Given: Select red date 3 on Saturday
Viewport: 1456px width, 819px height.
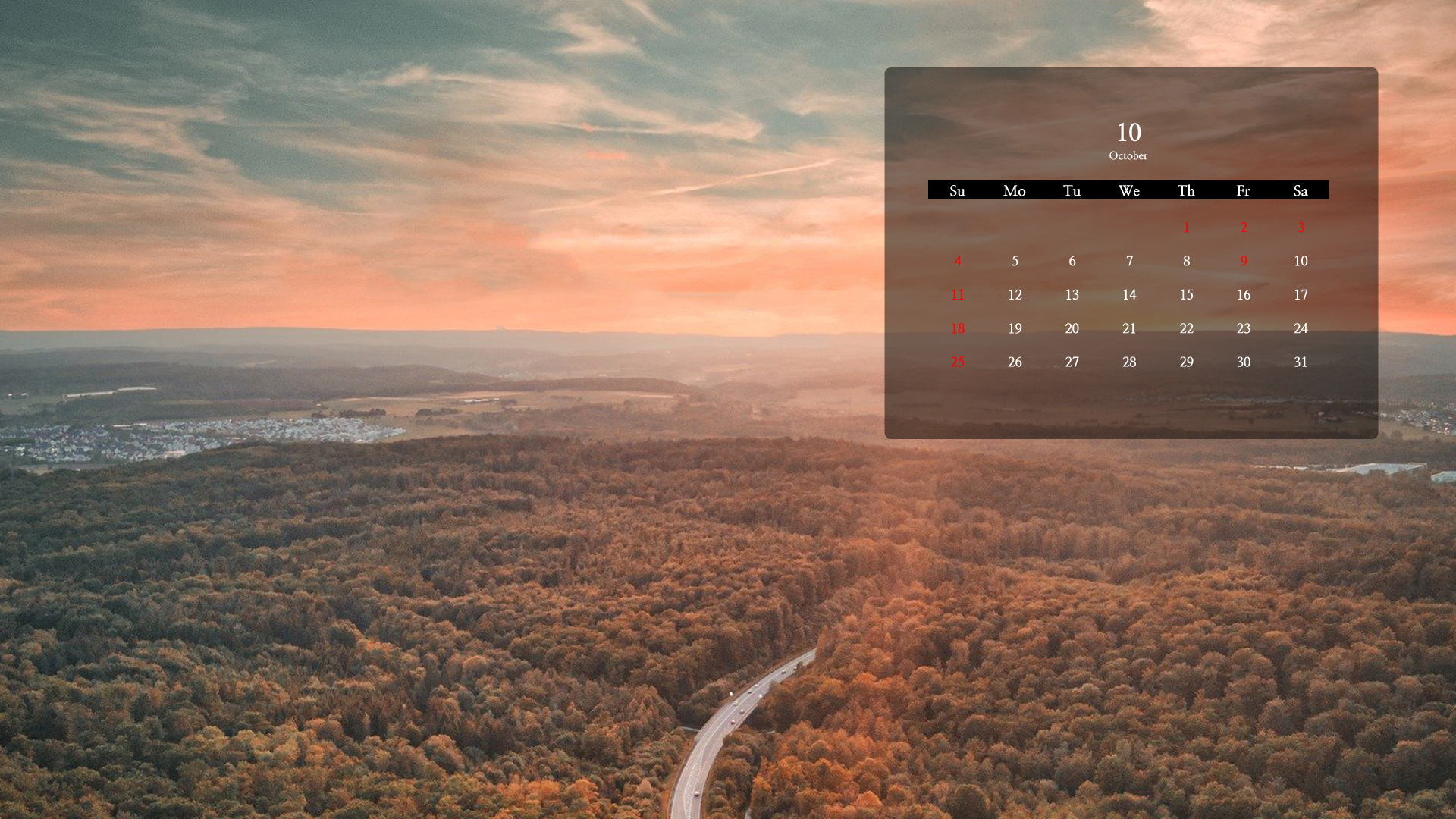Looking at the screenshot, I should click(x=1301, y=227).
